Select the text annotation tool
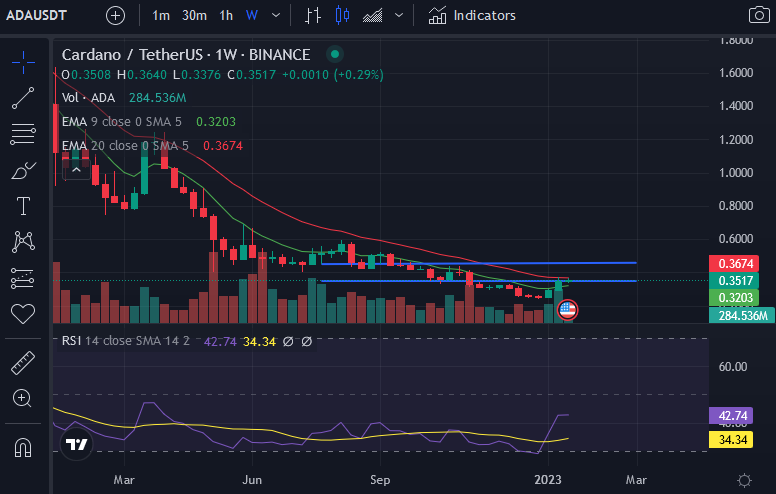The height and width of the screenshot is (494, 776). [x=23, y=206]
